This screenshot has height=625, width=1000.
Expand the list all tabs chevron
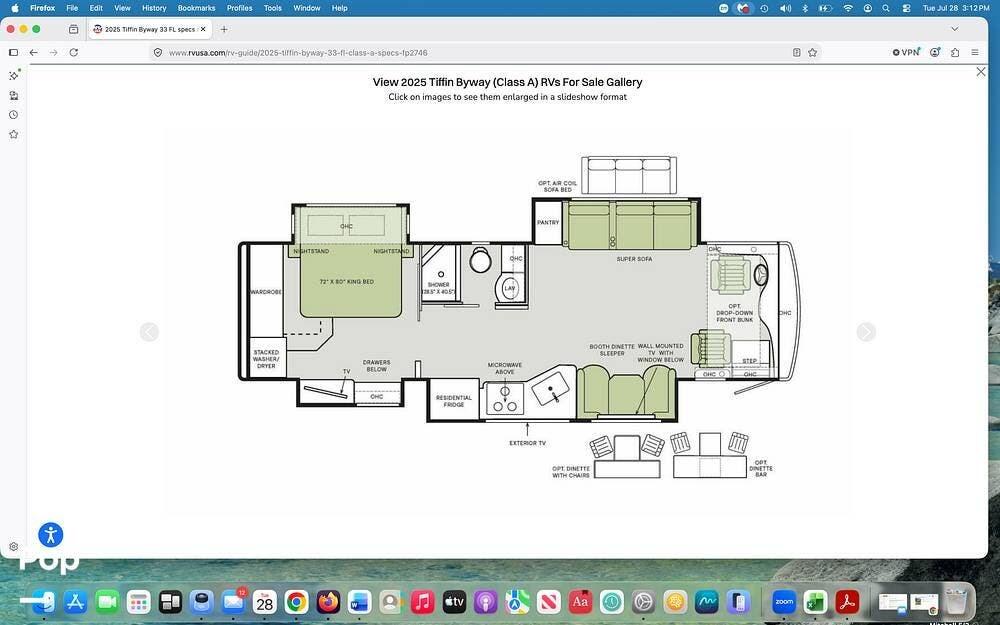tap(955, 29)
